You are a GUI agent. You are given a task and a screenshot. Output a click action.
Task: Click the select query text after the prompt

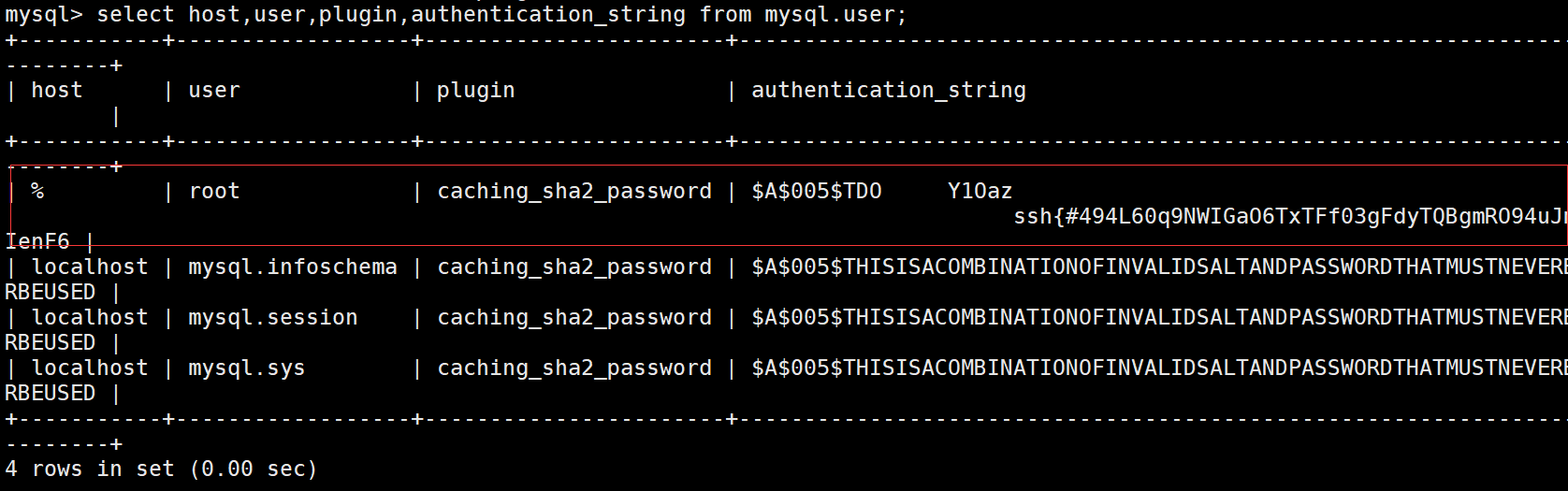(501, 15)
